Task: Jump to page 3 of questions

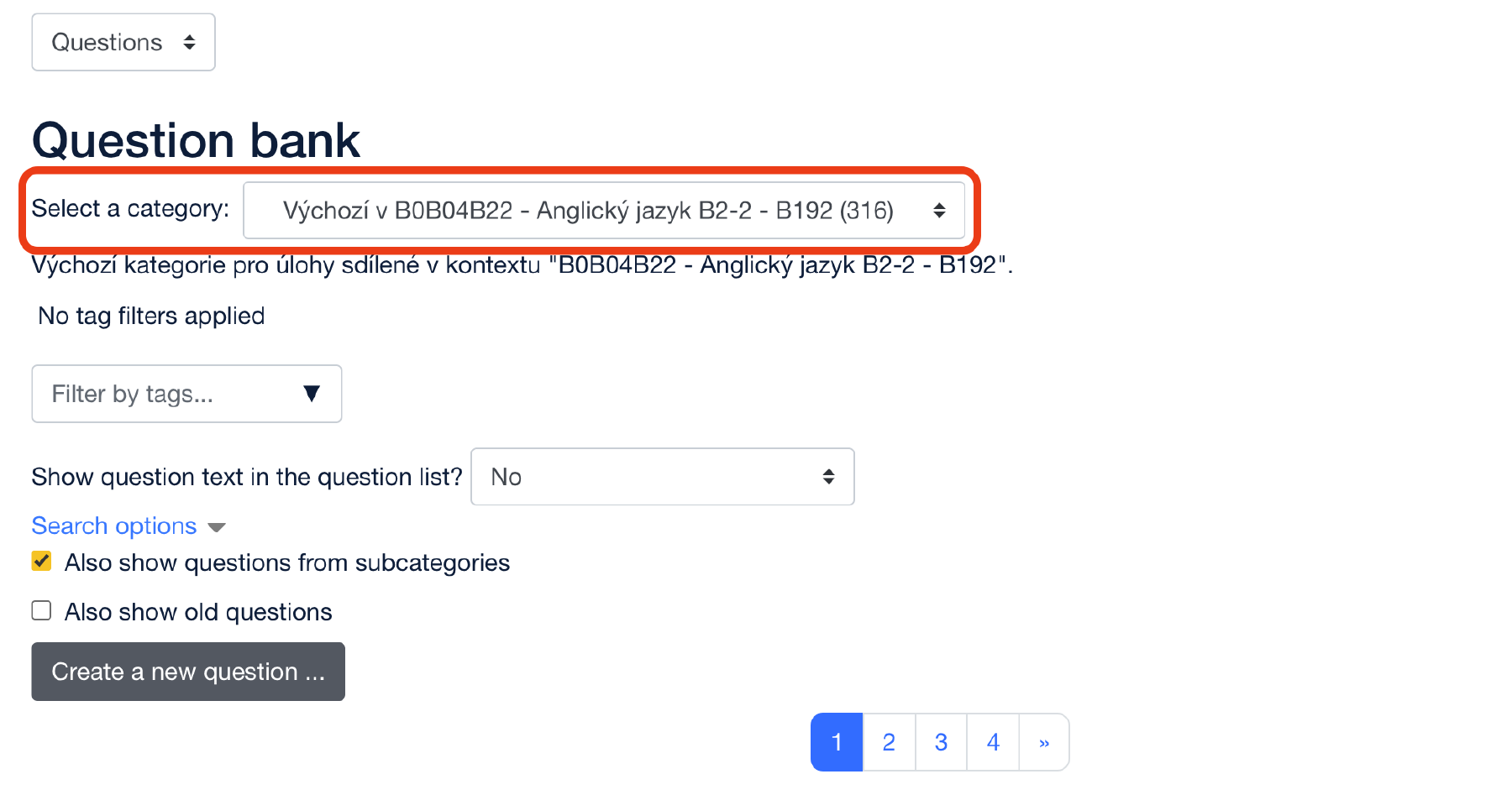Action: [x=941, y=742]
